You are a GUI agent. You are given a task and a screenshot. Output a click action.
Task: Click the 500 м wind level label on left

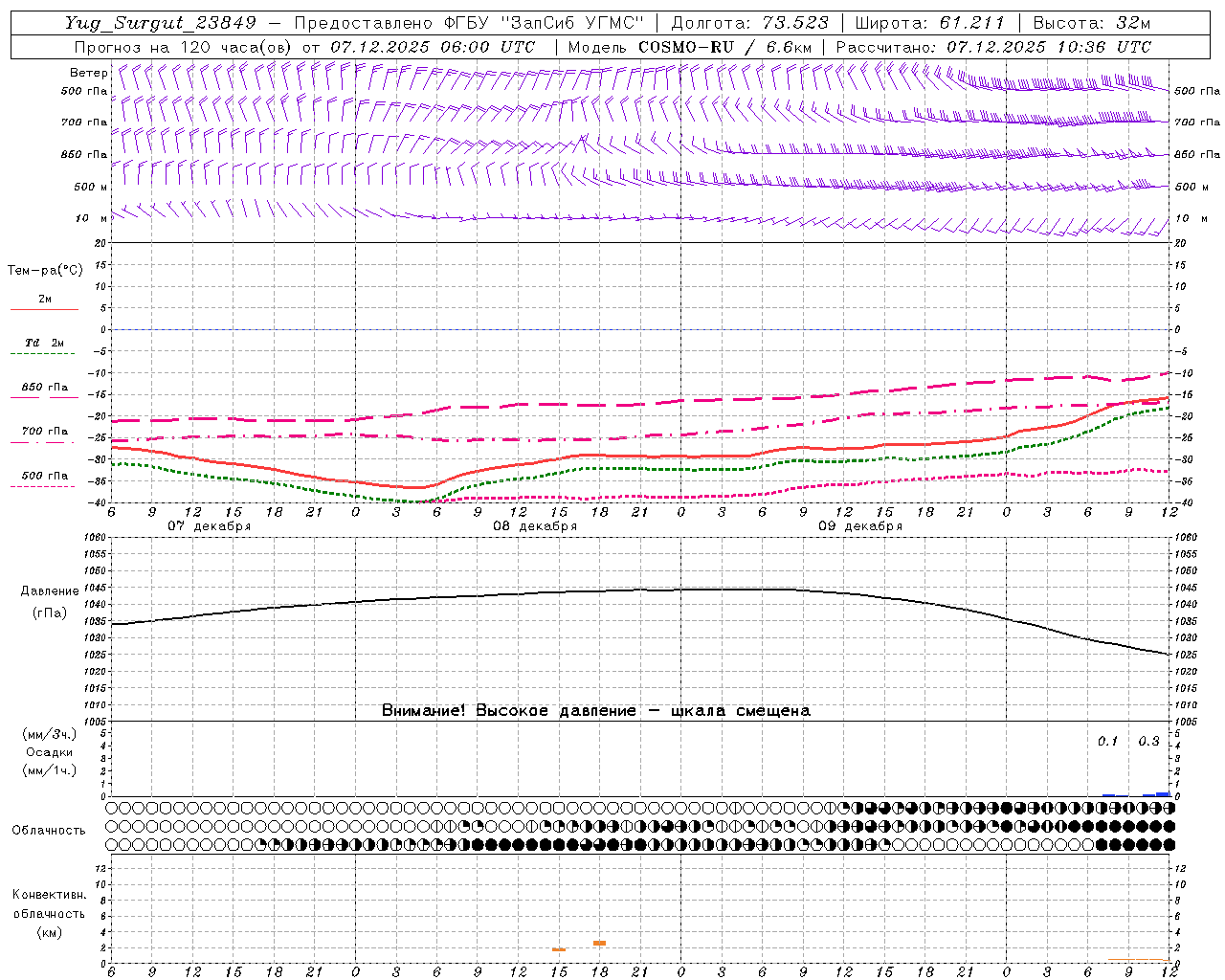(92, 187)
